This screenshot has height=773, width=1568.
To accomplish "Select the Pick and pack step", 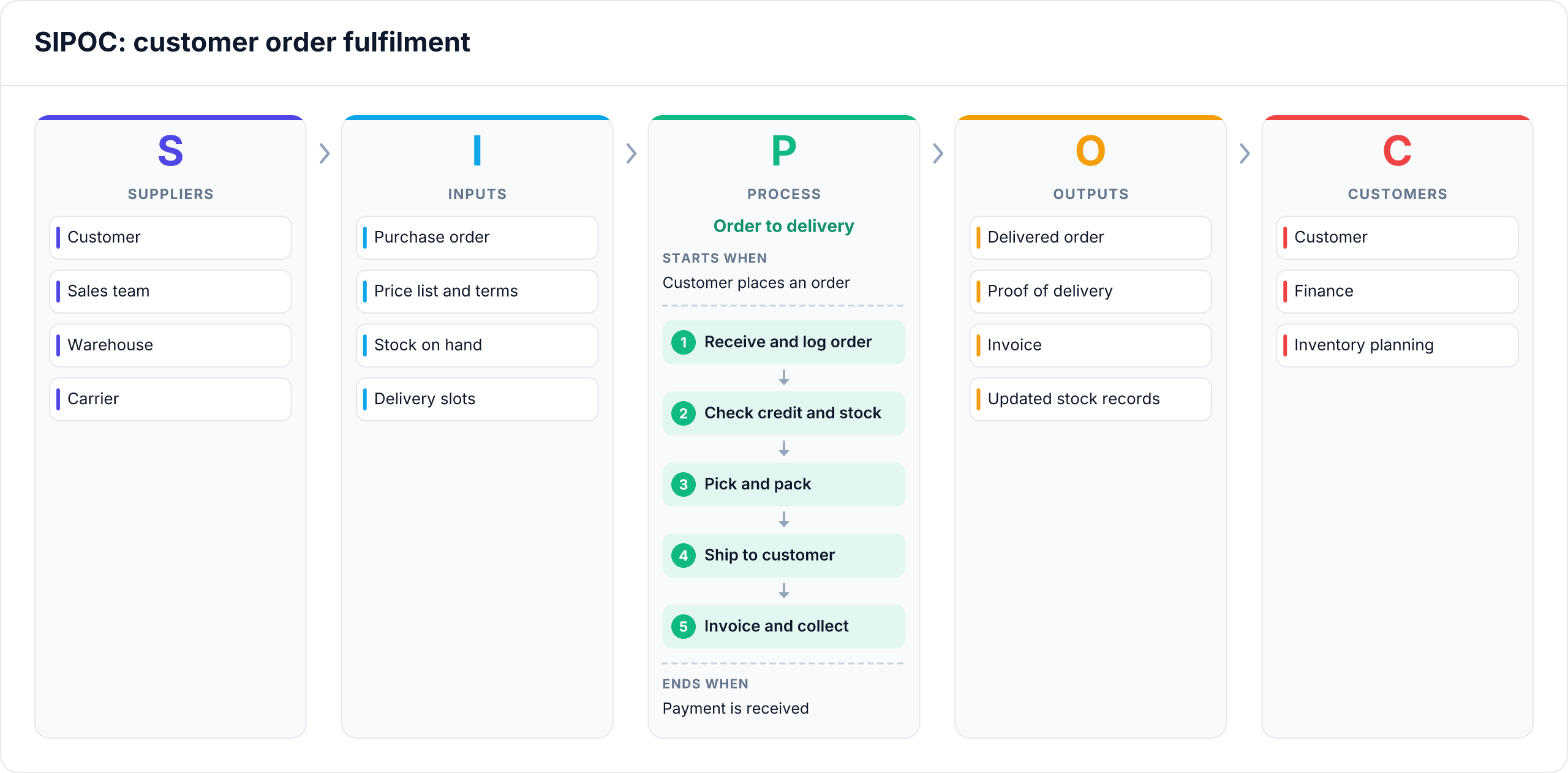I will pyautogui.click(x=783, y=485).
